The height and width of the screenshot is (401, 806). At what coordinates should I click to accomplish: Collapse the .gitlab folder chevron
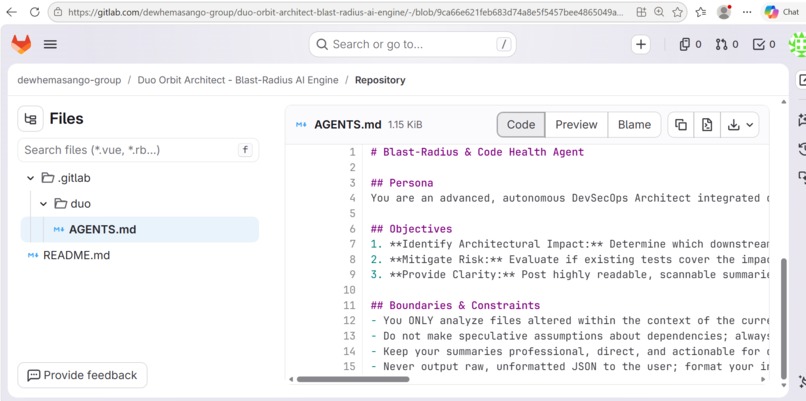click(x=30, y=178)
